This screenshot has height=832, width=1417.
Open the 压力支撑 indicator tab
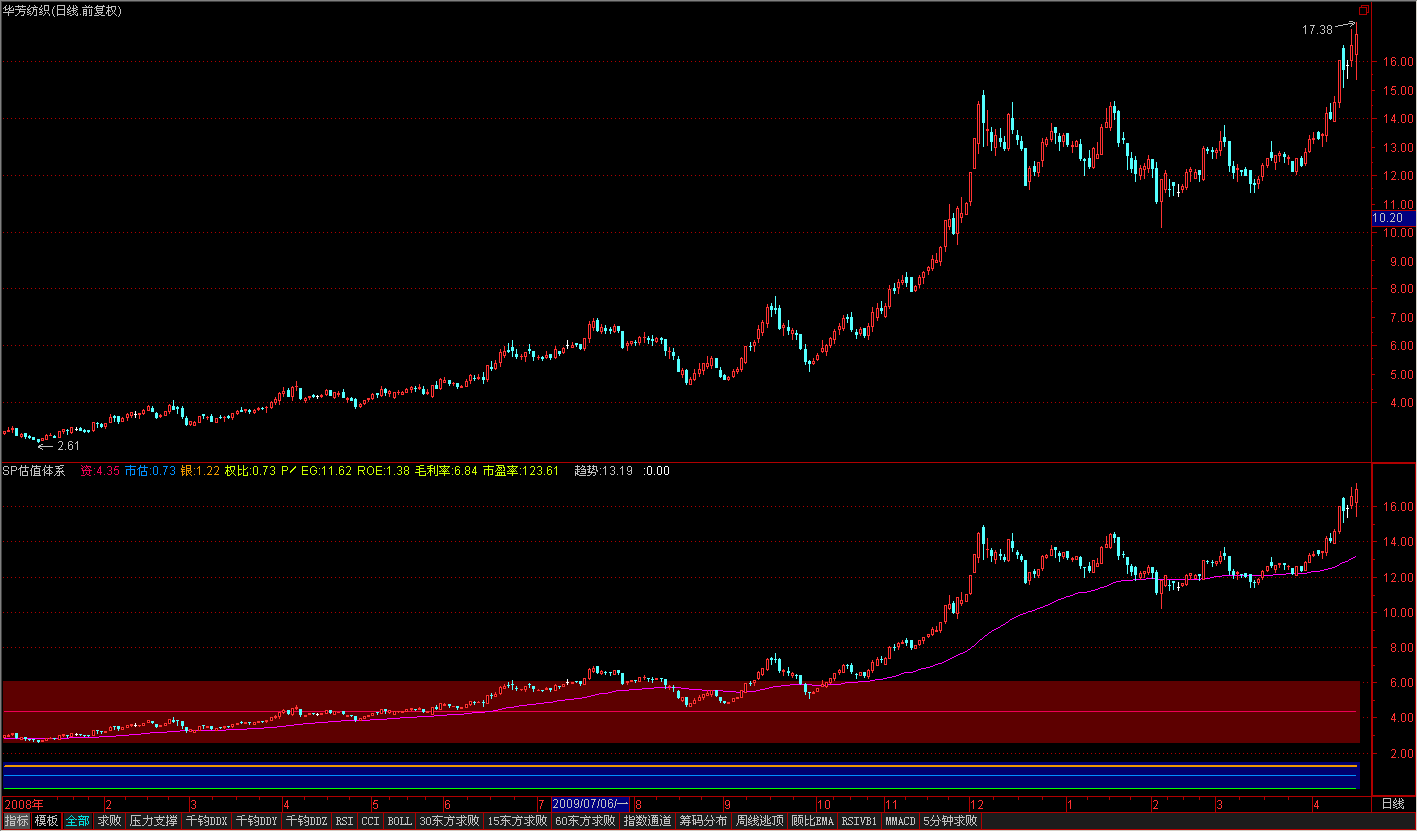[x=153, y=821]
